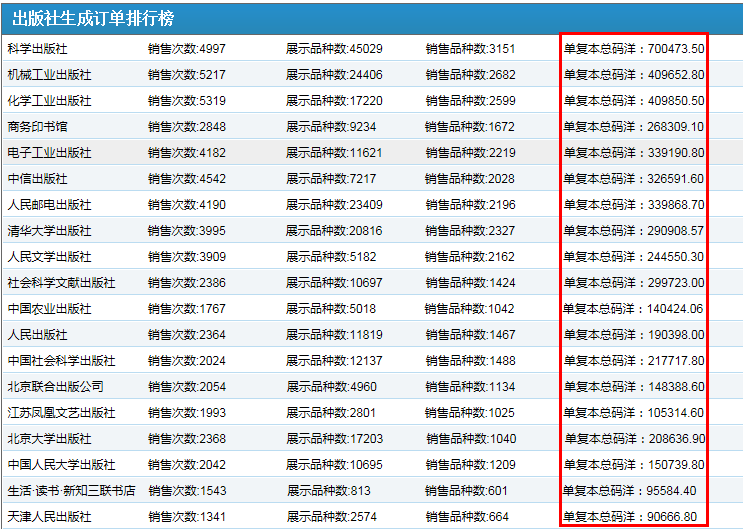The height and width of the screenshot is (529, 743).
Task: Open the 清华大学出版社 entry
Action: pyautogui.click(x=50, y=231)
